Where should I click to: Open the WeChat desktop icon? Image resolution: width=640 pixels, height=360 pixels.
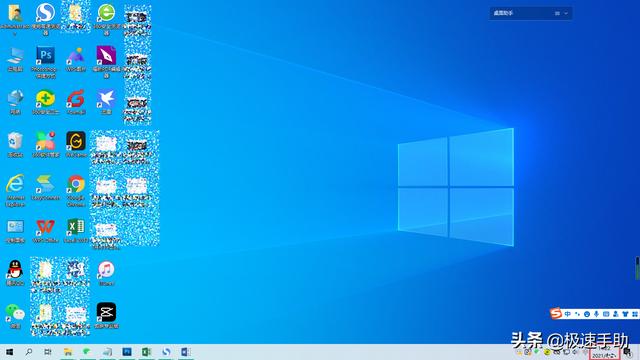point(15,316)
